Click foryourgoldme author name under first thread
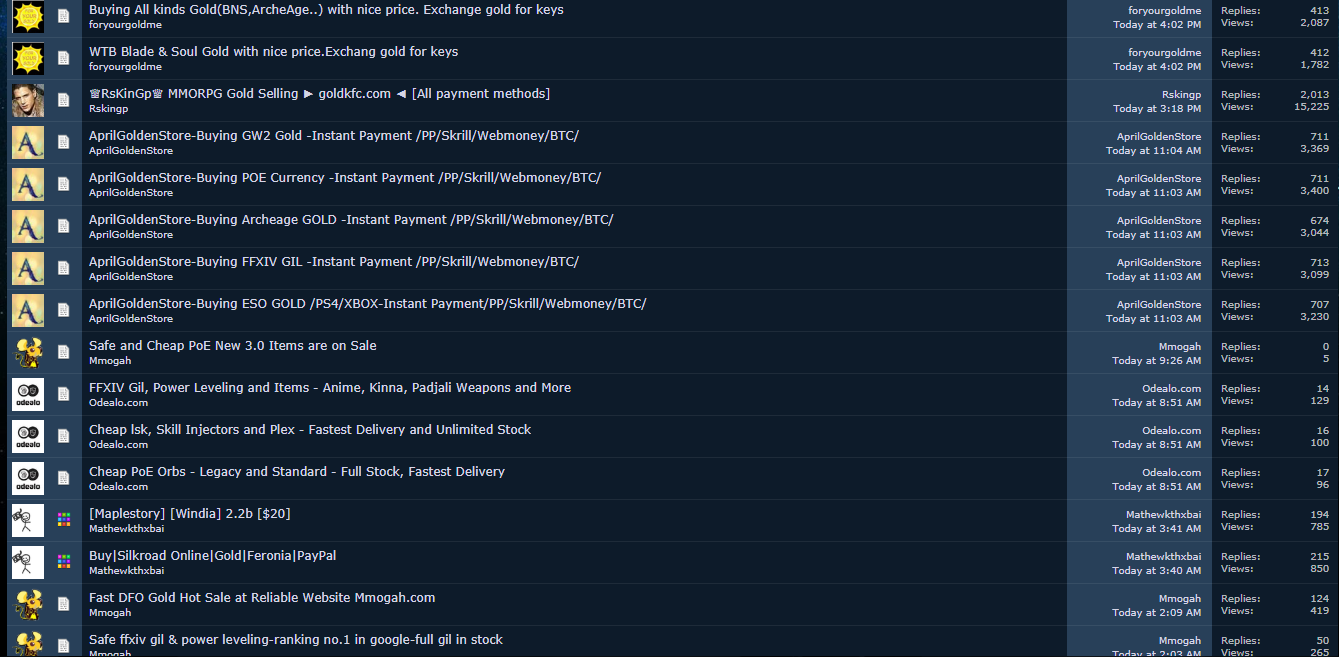Screen dimensions: 1339x657 tap(125, 25)
